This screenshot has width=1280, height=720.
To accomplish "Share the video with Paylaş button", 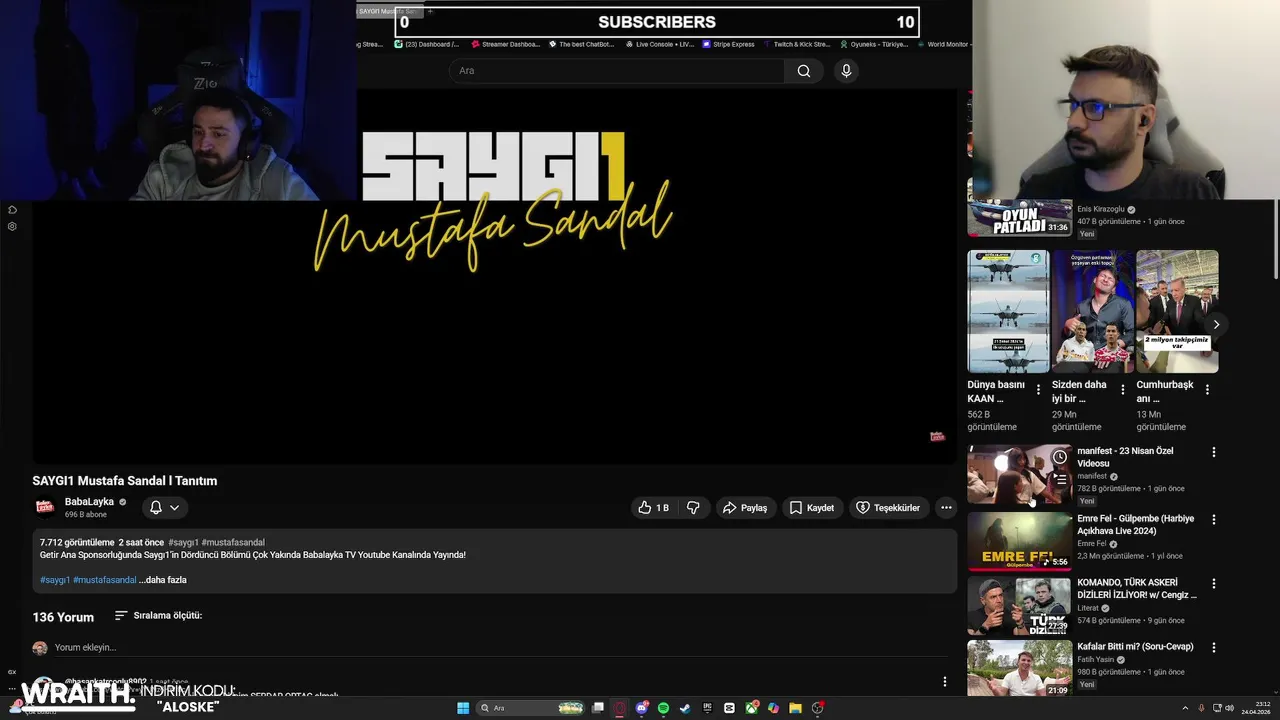I will coord(745,508).
